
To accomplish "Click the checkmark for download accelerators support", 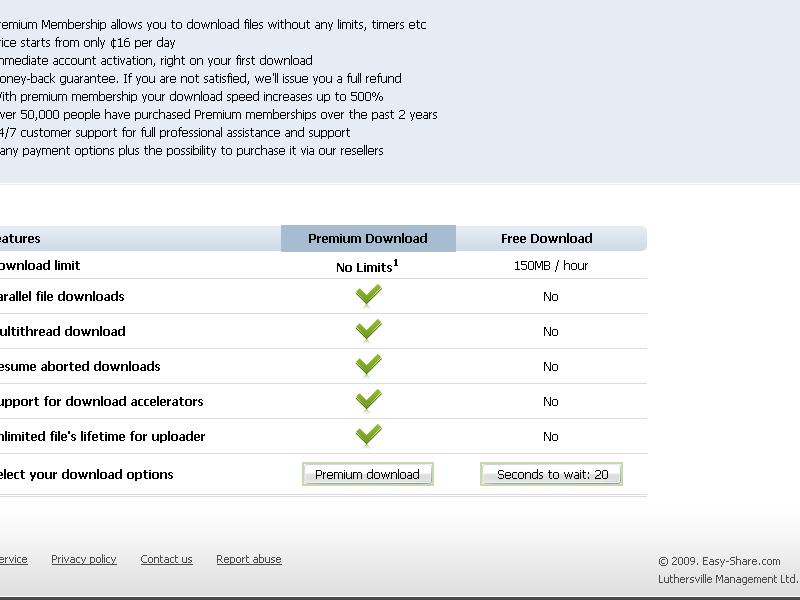I will (368, 401).
